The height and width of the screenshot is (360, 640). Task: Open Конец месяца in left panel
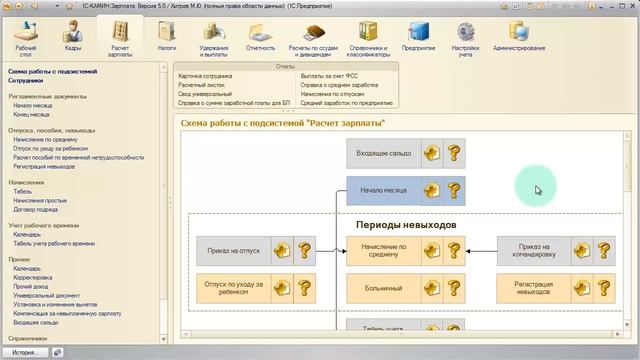click(31, 114)
